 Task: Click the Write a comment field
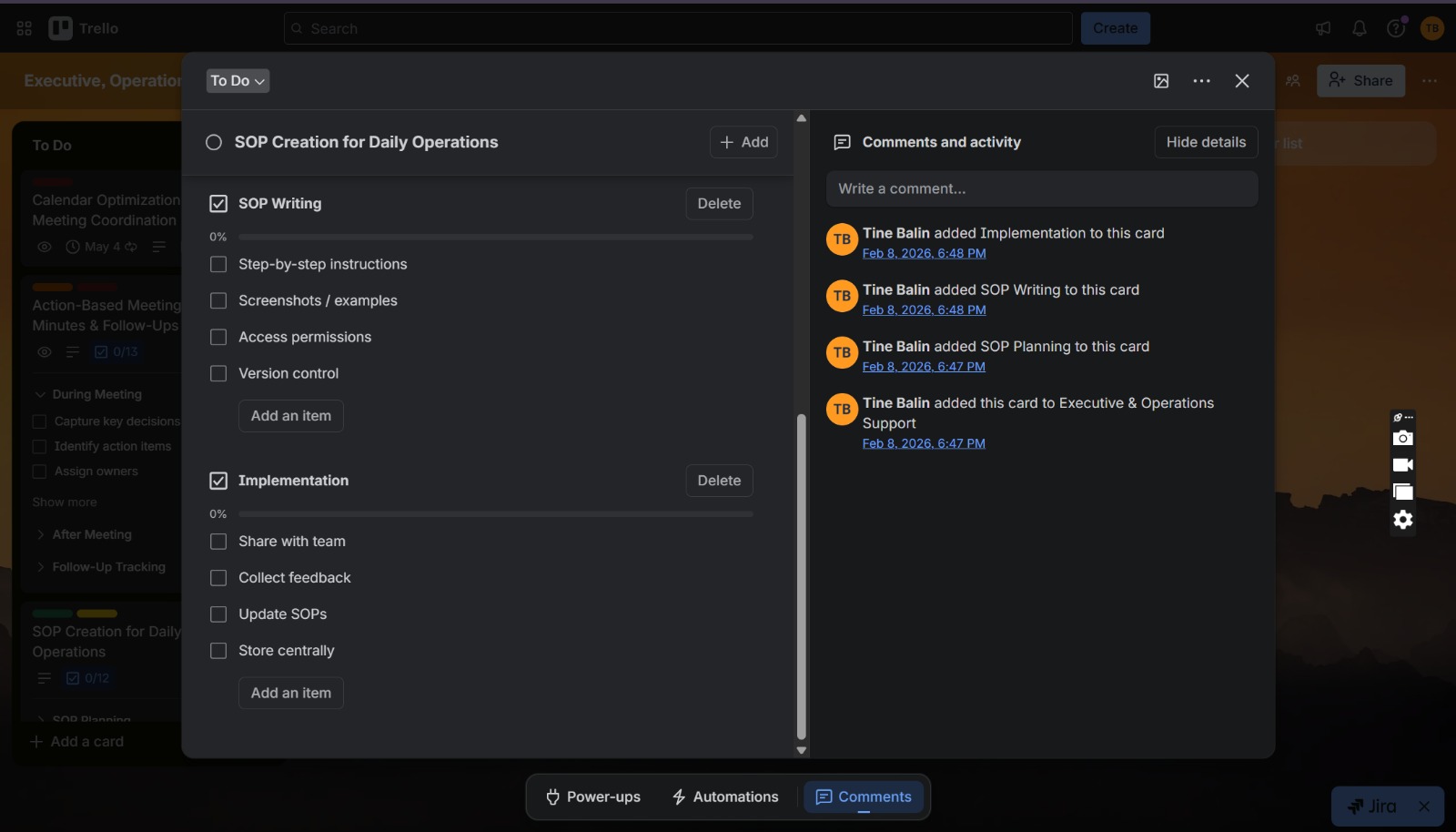click(x=1042, y=188)
